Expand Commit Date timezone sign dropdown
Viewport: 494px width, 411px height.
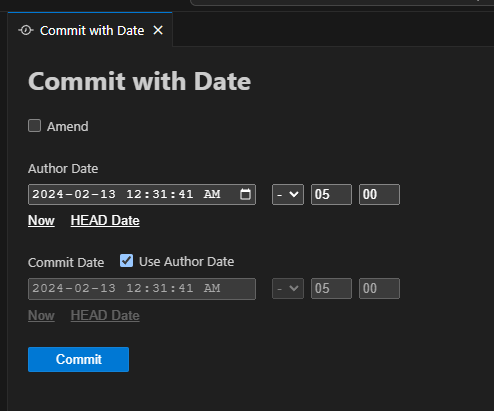(x=288, y=288)
